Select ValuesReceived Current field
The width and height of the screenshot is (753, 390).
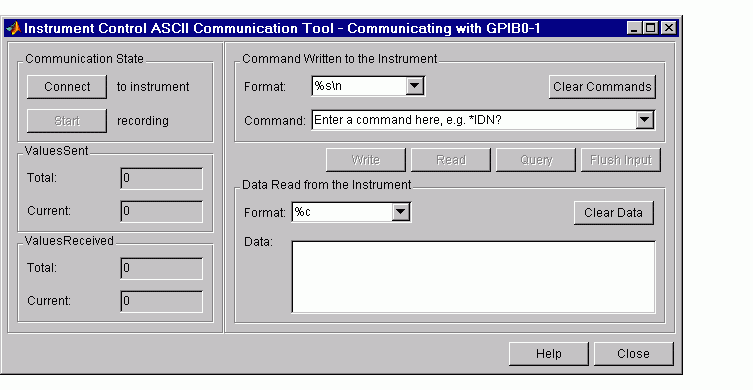[162, 301]
